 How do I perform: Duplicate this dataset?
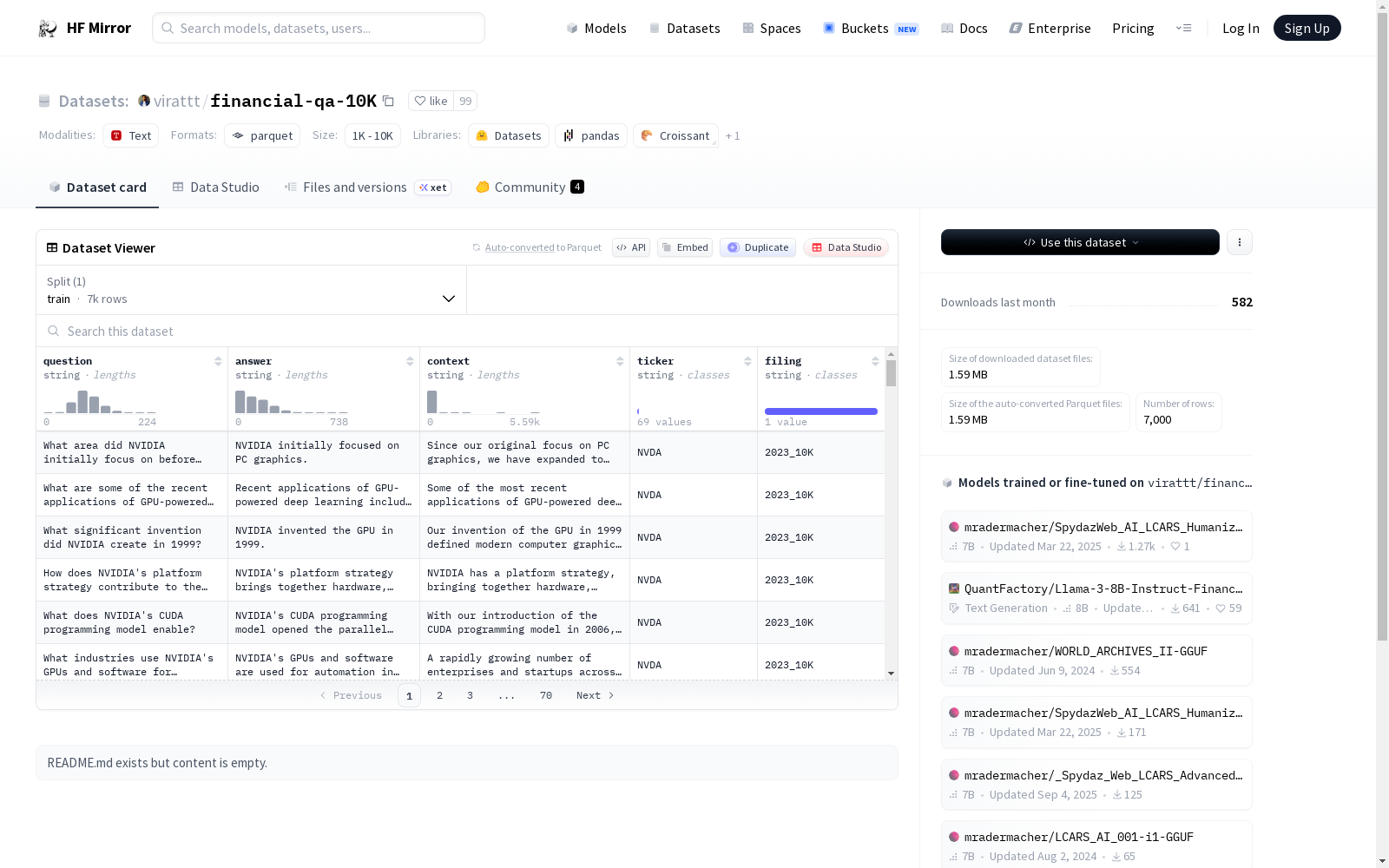(x=758, y=247)
